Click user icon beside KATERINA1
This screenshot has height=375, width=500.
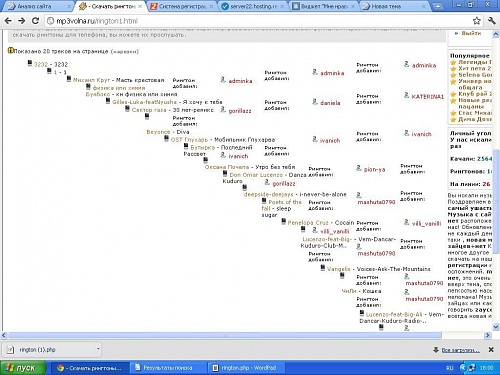coord(407,95)
